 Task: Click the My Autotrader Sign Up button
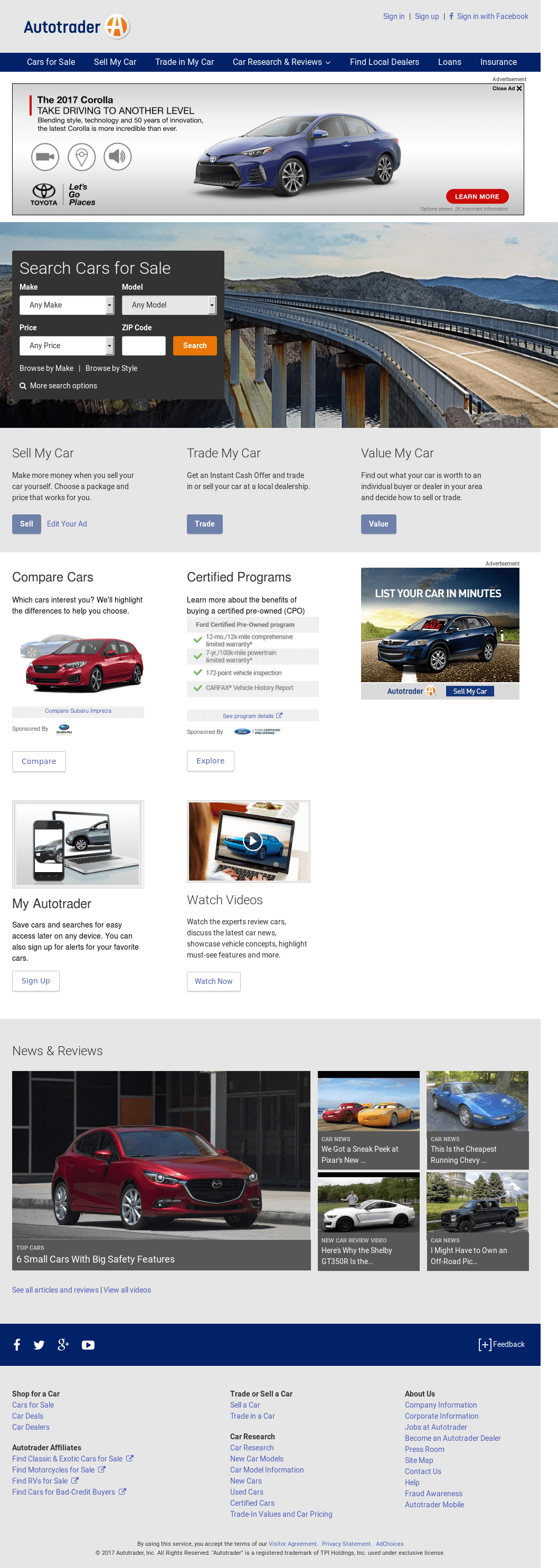36,981
